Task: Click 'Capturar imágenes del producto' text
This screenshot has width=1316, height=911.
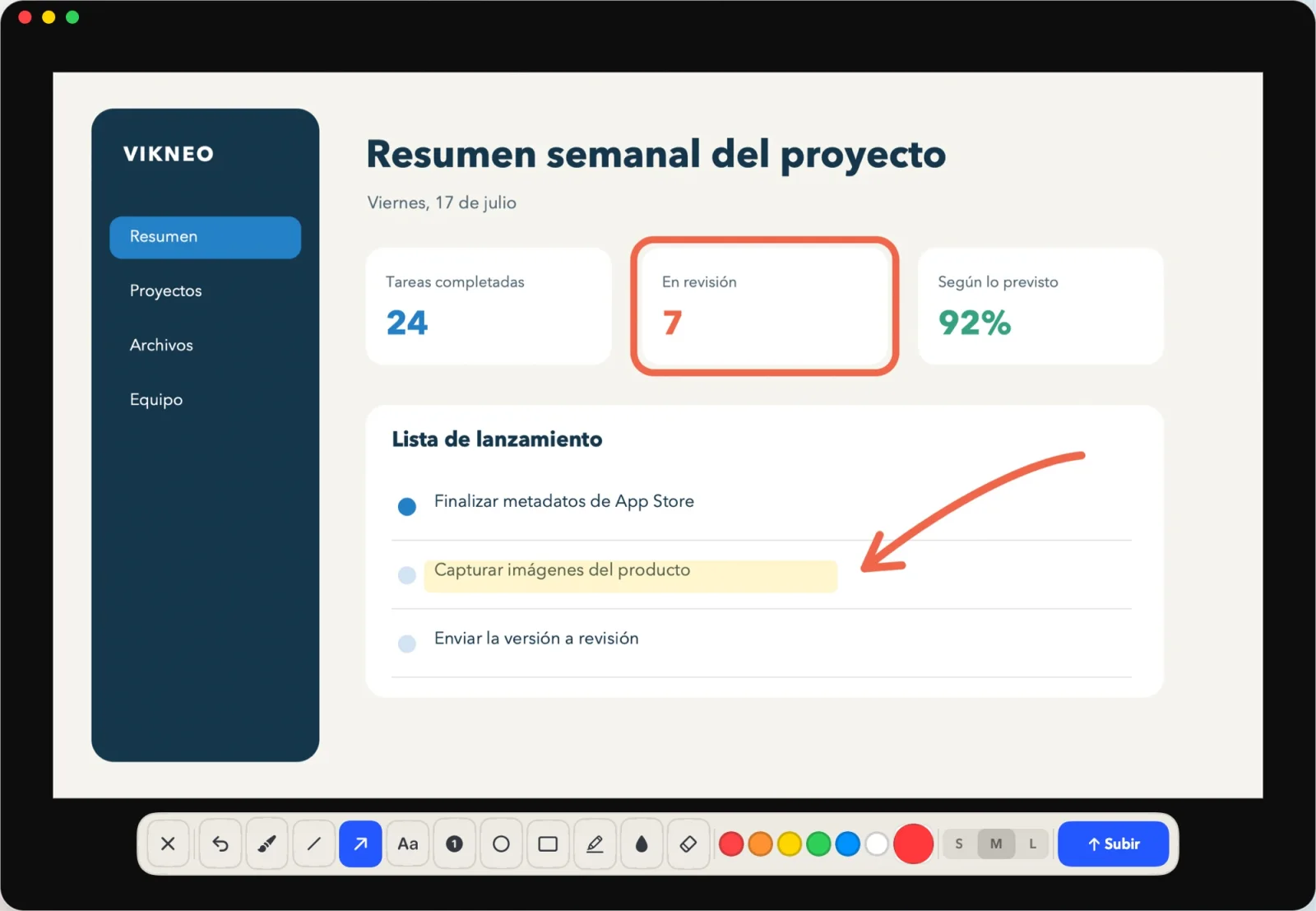Action: click(562, 569)
